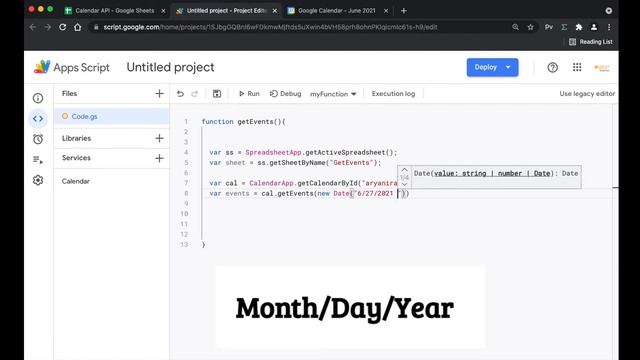The height and width of the screenshot is (360, 640).
Task: Close the Calendar API Google Sheets tab
Action: 163,11
